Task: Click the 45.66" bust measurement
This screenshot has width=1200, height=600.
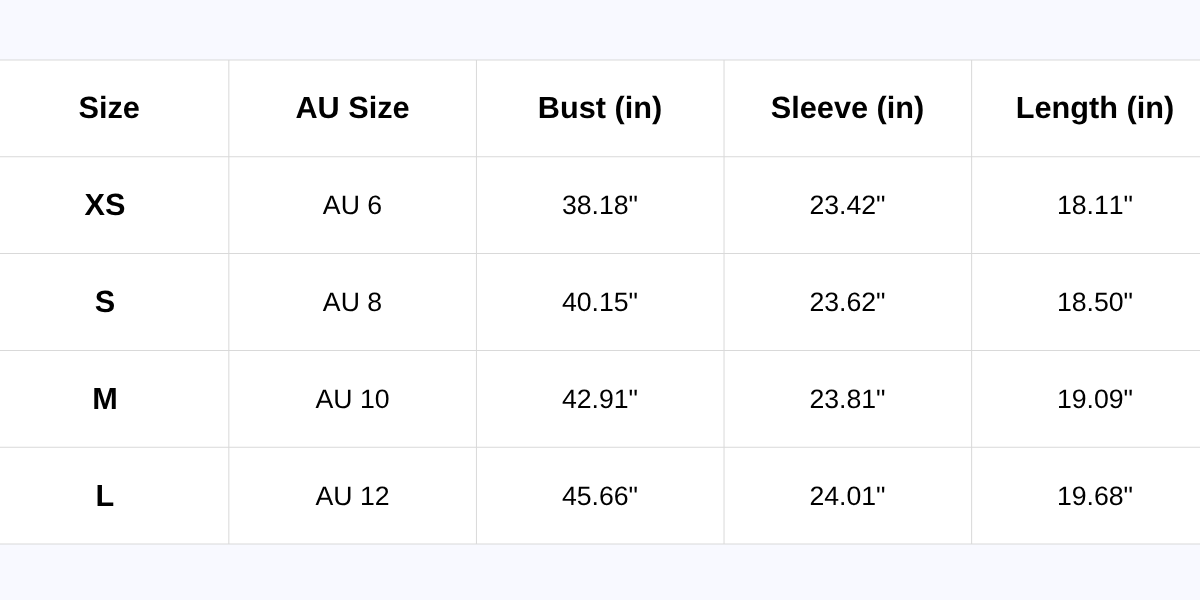Action: (x=600, y=496)
